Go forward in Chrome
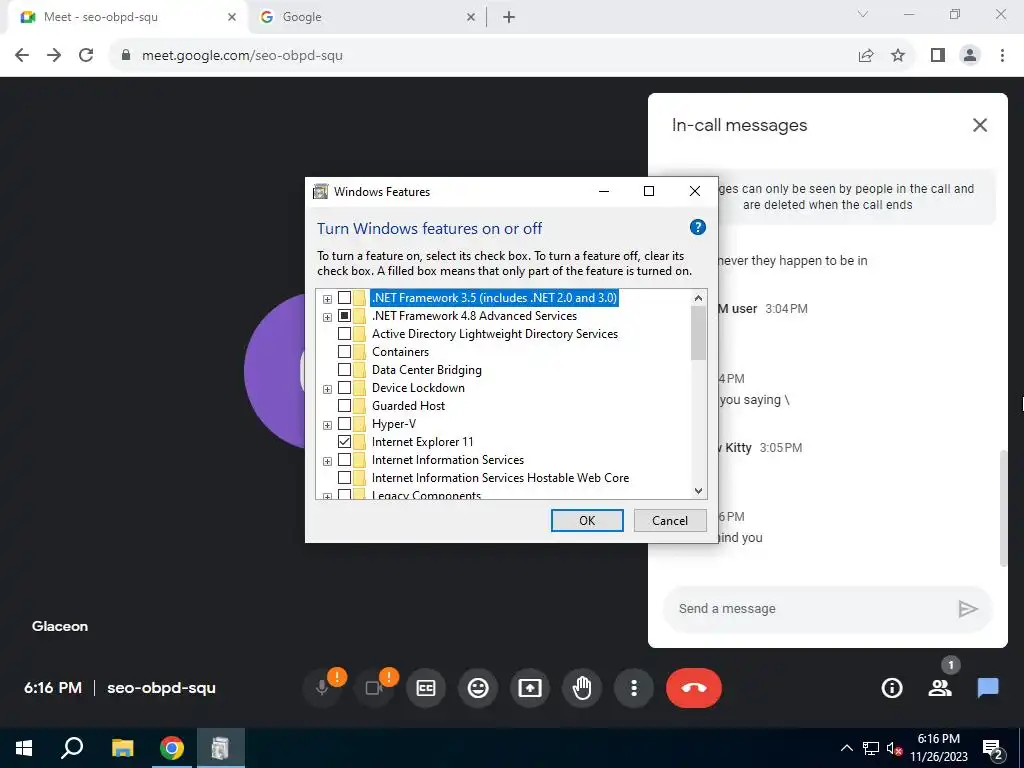This screenshot has height=768, width=1024. tap(54, 55)
